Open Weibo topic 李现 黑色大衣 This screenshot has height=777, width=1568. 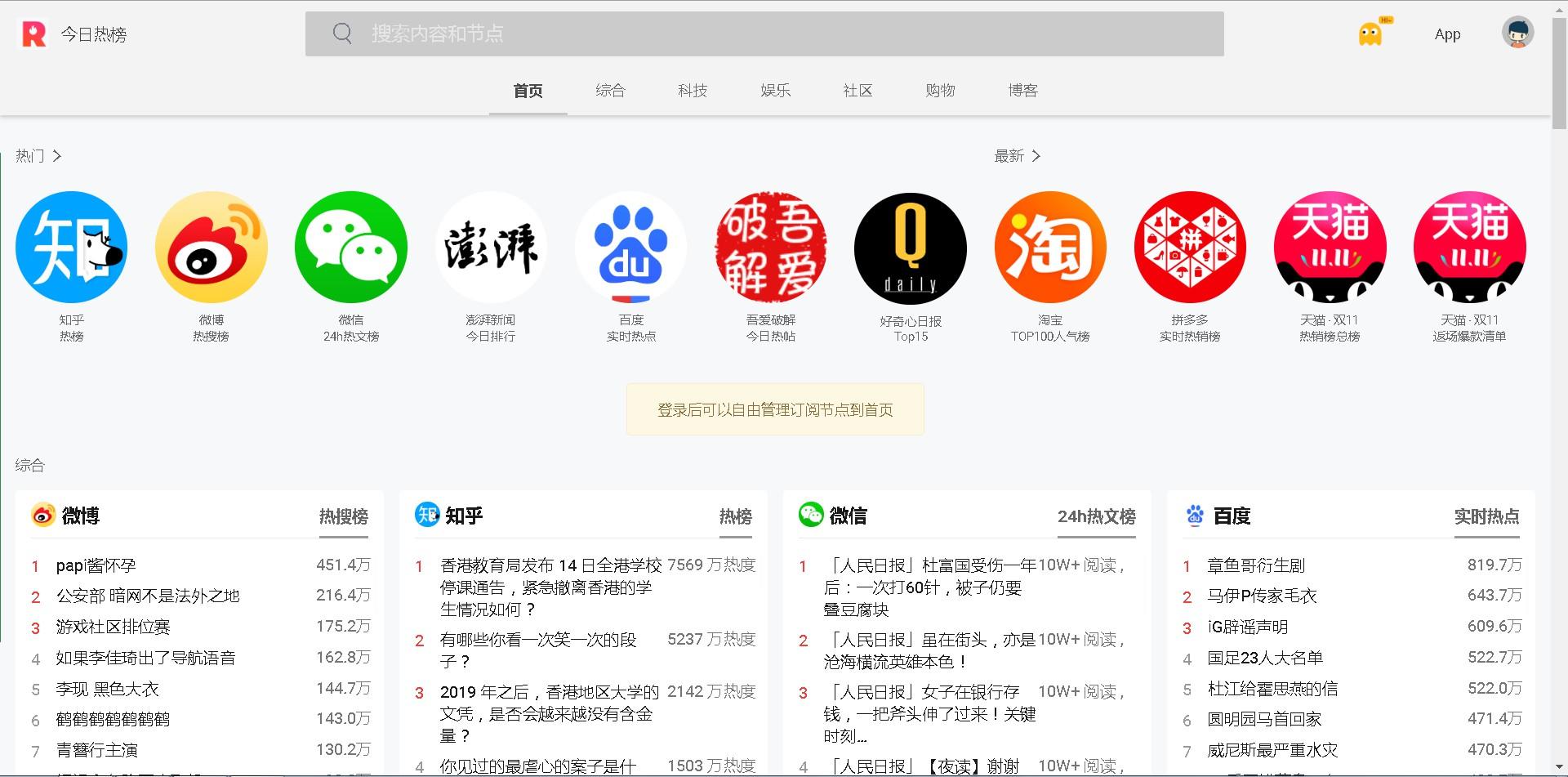click(107, 689)
